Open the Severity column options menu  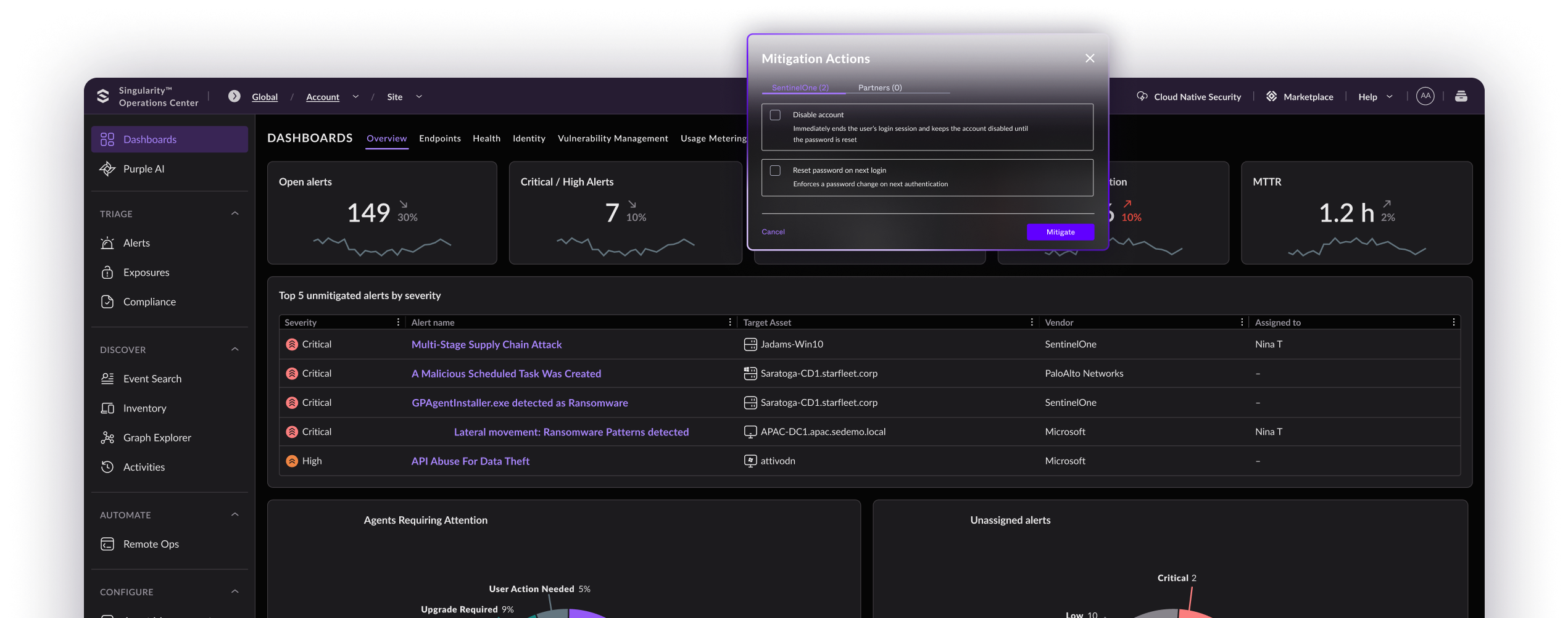398,323
